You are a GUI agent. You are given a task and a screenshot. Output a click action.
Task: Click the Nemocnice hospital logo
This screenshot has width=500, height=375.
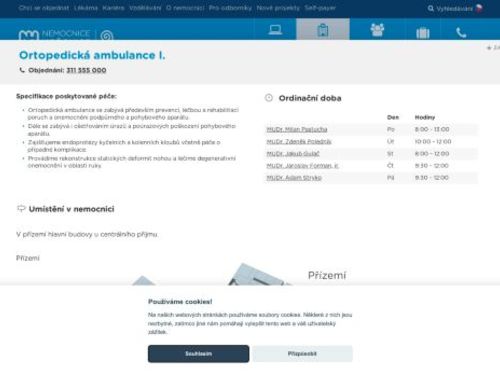(x=55, y=34)
